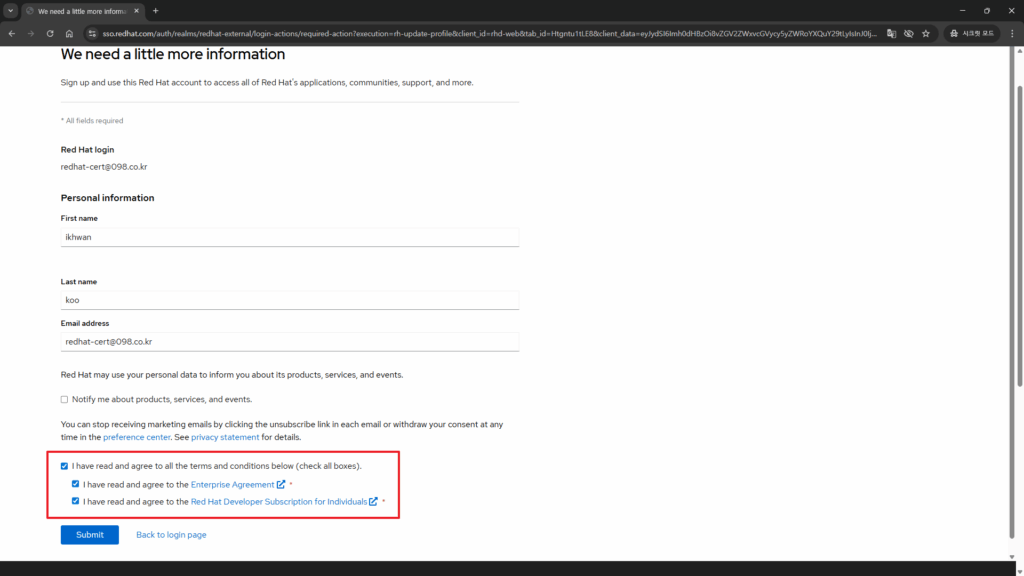Follow the Back to login page link
Image resolution: width=1024 pixels, height=576 pixels.
tap(171, 535)
